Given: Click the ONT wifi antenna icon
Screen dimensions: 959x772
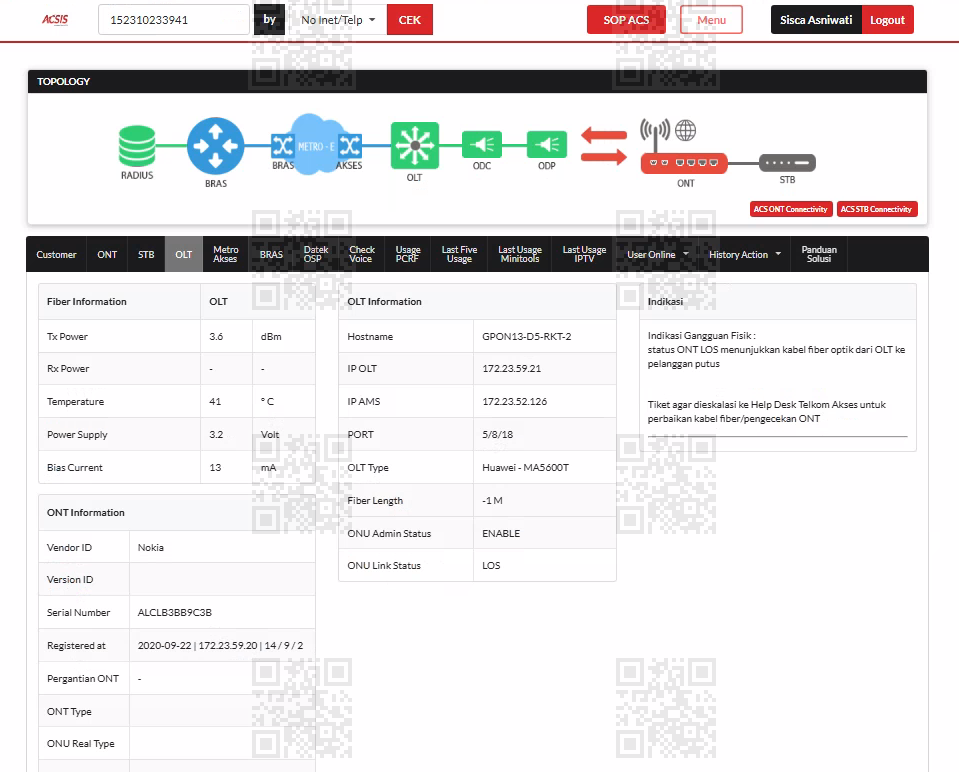Looking at the screenshot, I should click(655, 135).
